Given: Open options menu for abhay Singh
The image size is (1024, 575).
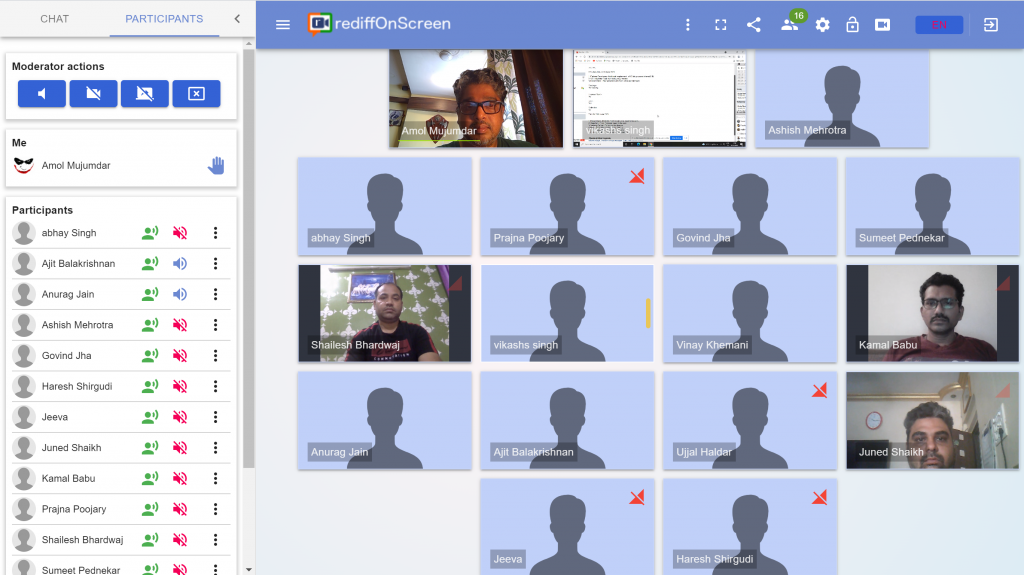Looking at the screenshot, I should [x=216, y=233].
